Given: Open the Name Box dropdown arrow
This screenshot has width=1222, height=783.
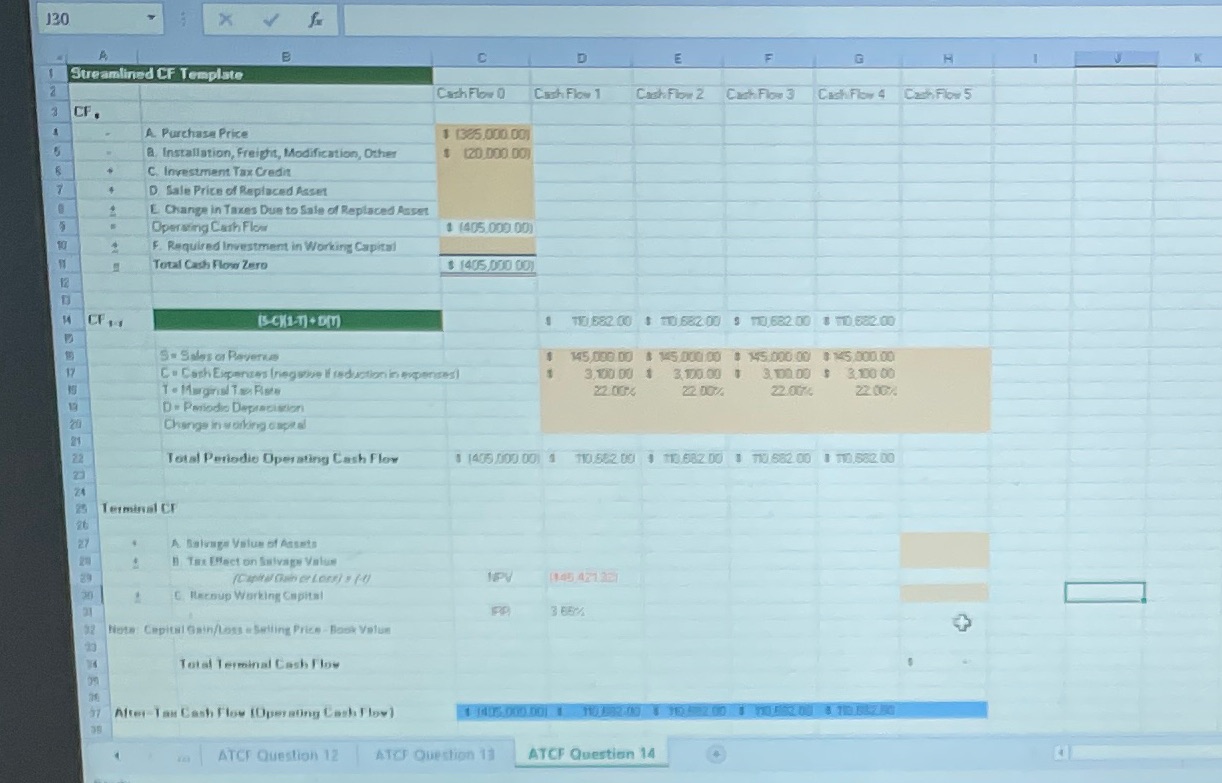Looking at the screenshot, I should (150, 18).
